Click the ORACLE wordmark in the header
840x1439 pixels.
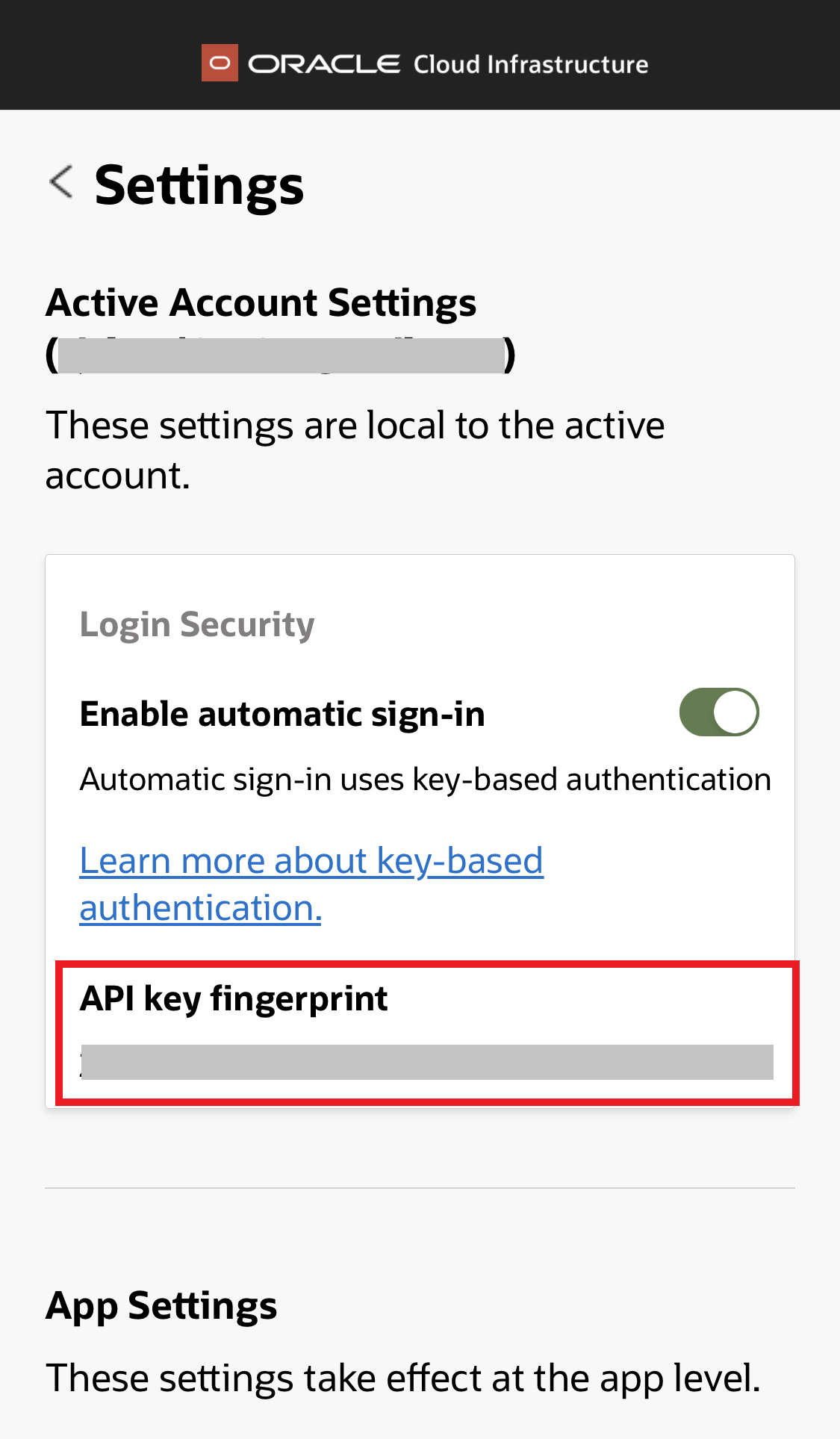click(x=324, y=64)
